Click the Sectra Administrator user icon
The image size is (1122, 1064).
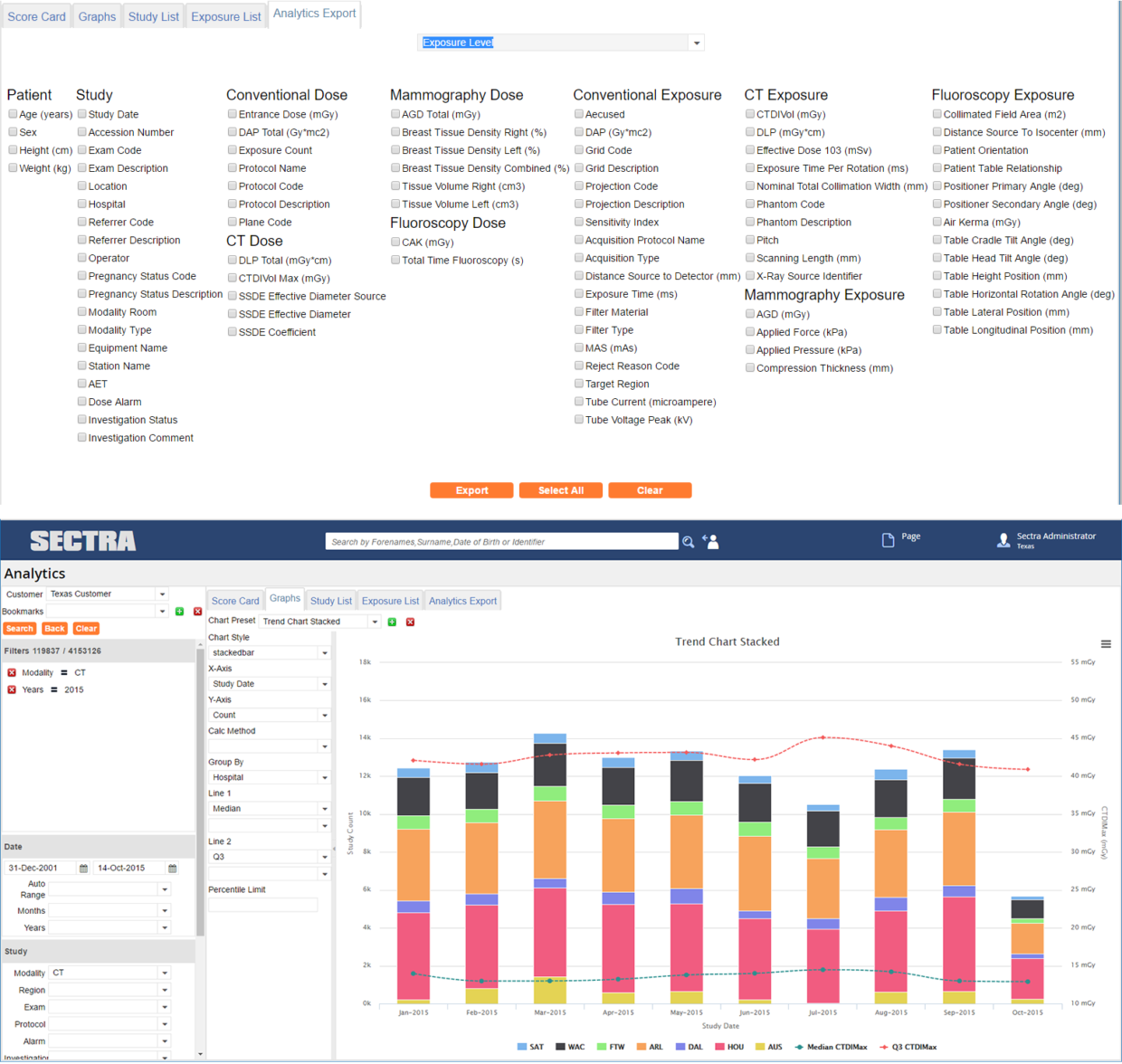(x=1003, y=540)
